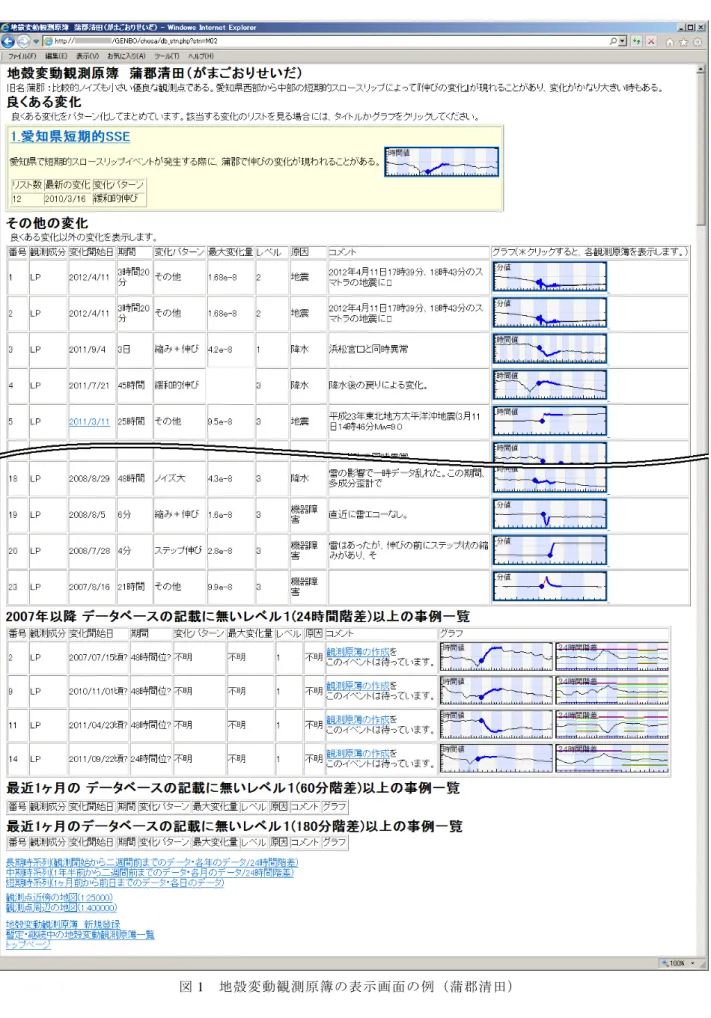The height and width of the screenshot is (1018, 711).
Task: Open the ヘルプ(H) menu
Action: point(201,56)
